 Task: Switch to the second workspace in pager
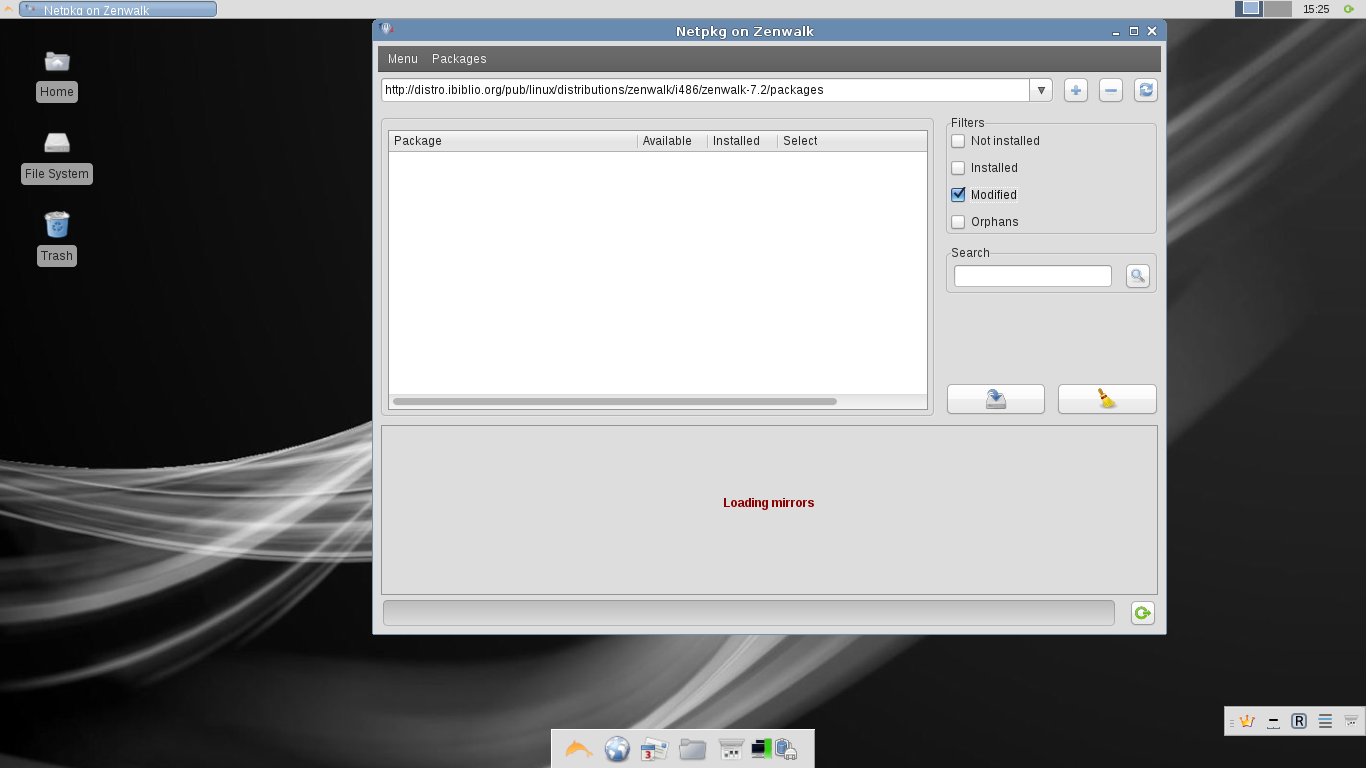click(x=1278, y=9)
